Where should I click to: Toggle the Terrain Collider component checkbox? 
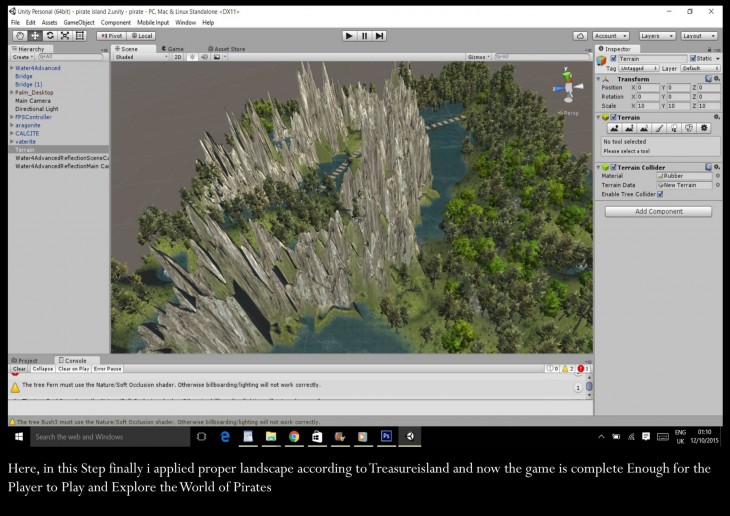(614, 167)
